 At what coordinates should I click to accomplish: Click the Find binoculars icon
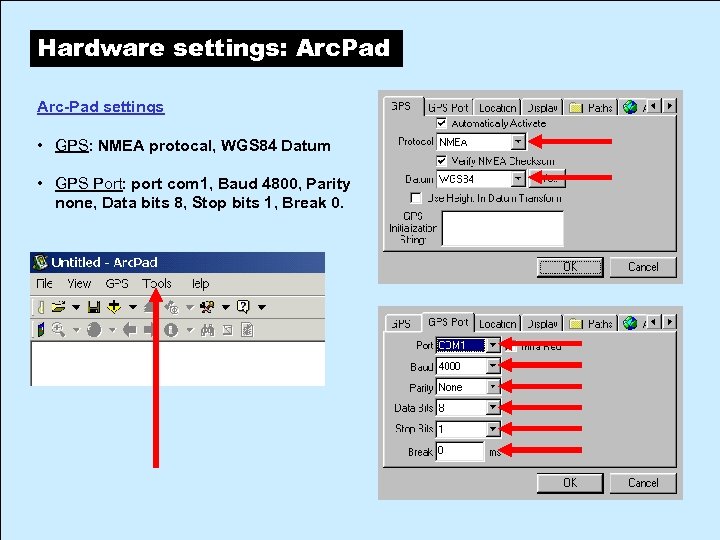(208, 330)
